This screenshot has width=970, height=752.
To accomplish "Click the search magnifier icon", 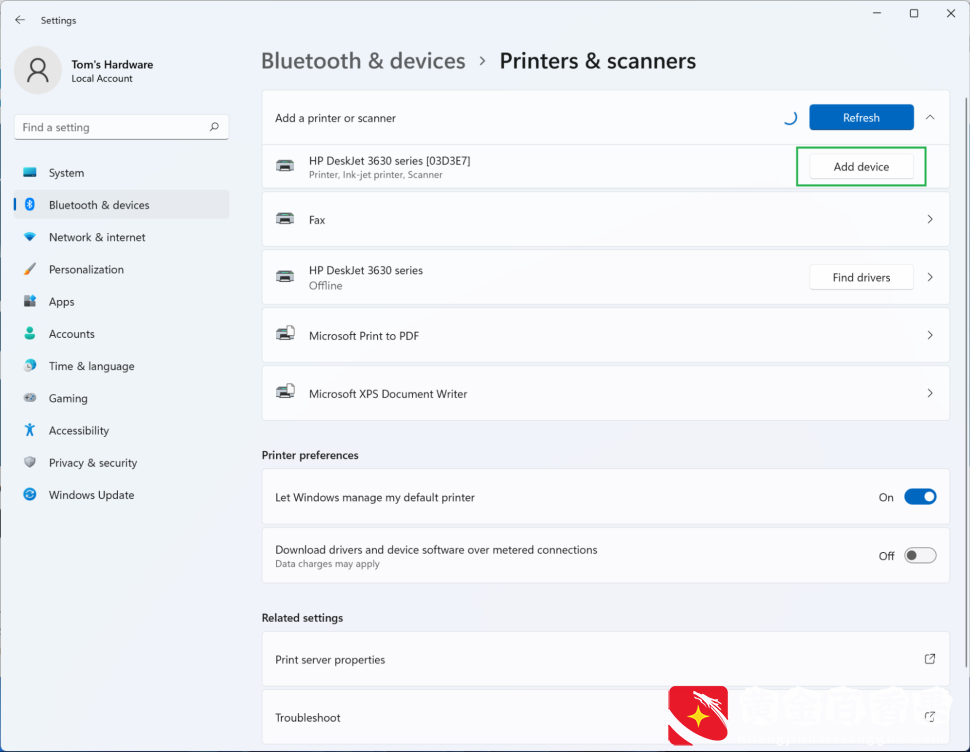I will (x=214, y=127).
